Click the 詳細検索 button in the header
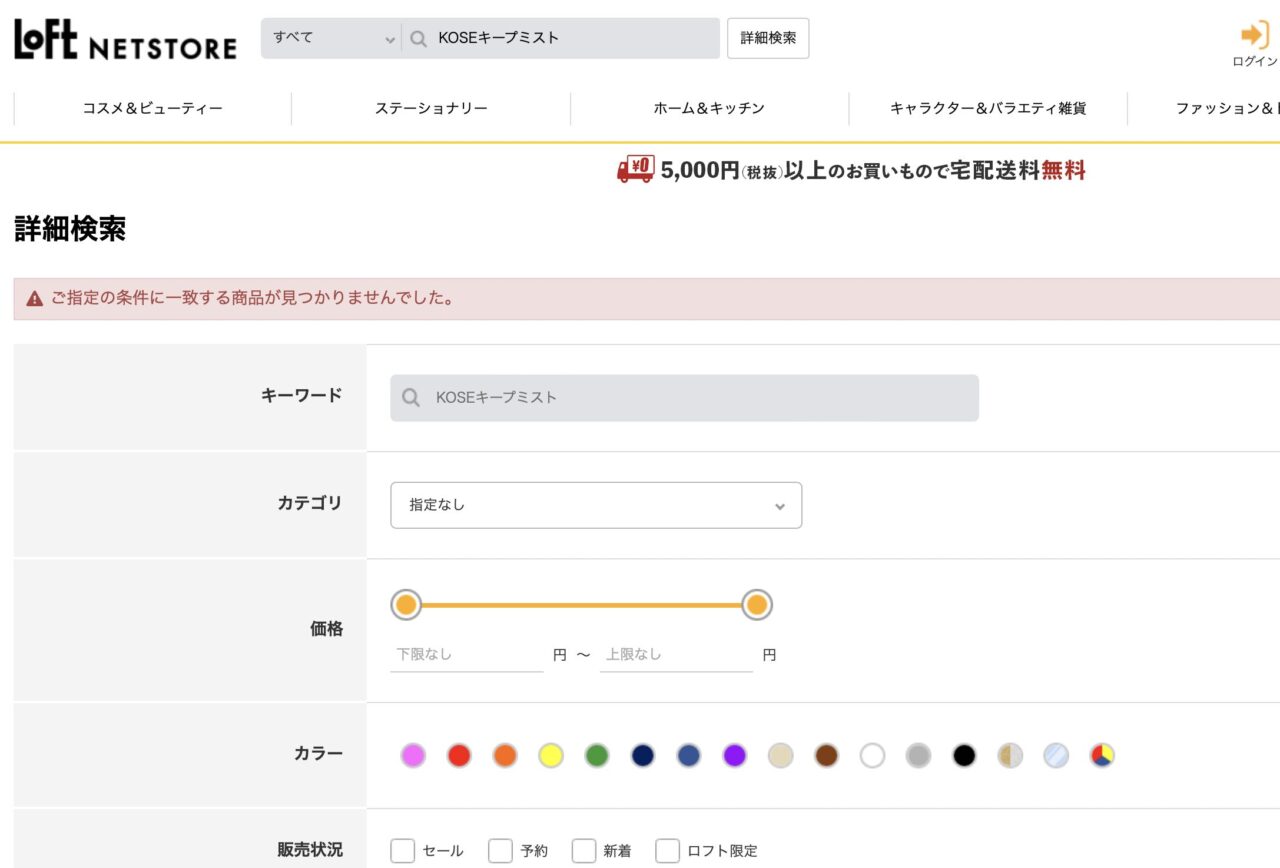The height and width of the screenshot is (868, 1280). (x=768, y=38)
